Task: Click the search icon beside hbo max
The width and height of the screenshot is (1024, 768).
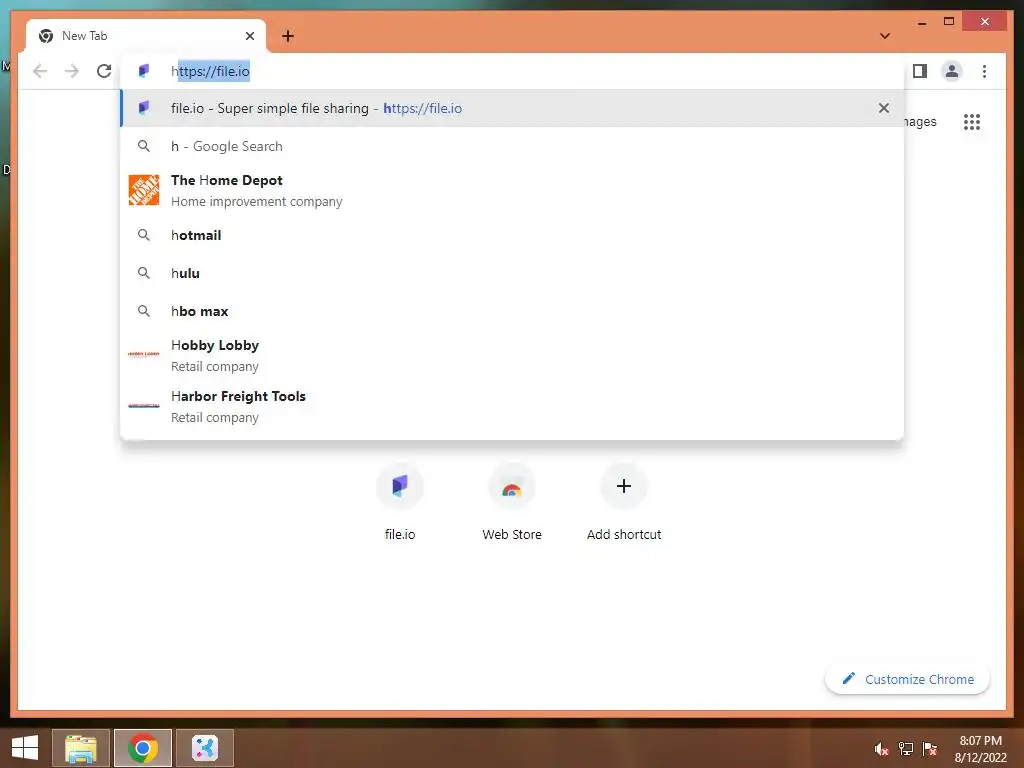Action: 144,310
